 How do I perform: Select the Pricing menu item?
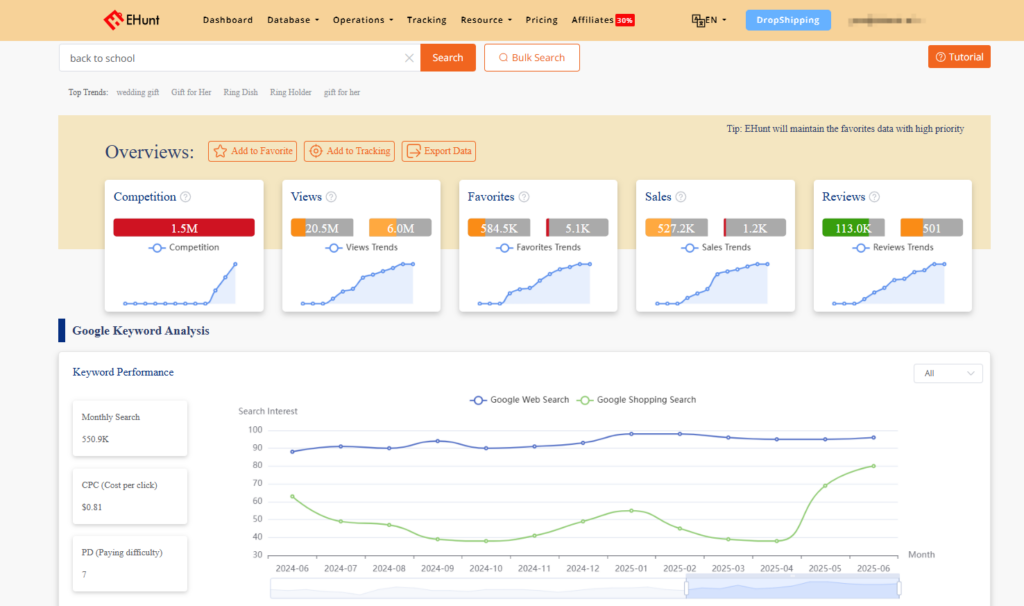541,19
